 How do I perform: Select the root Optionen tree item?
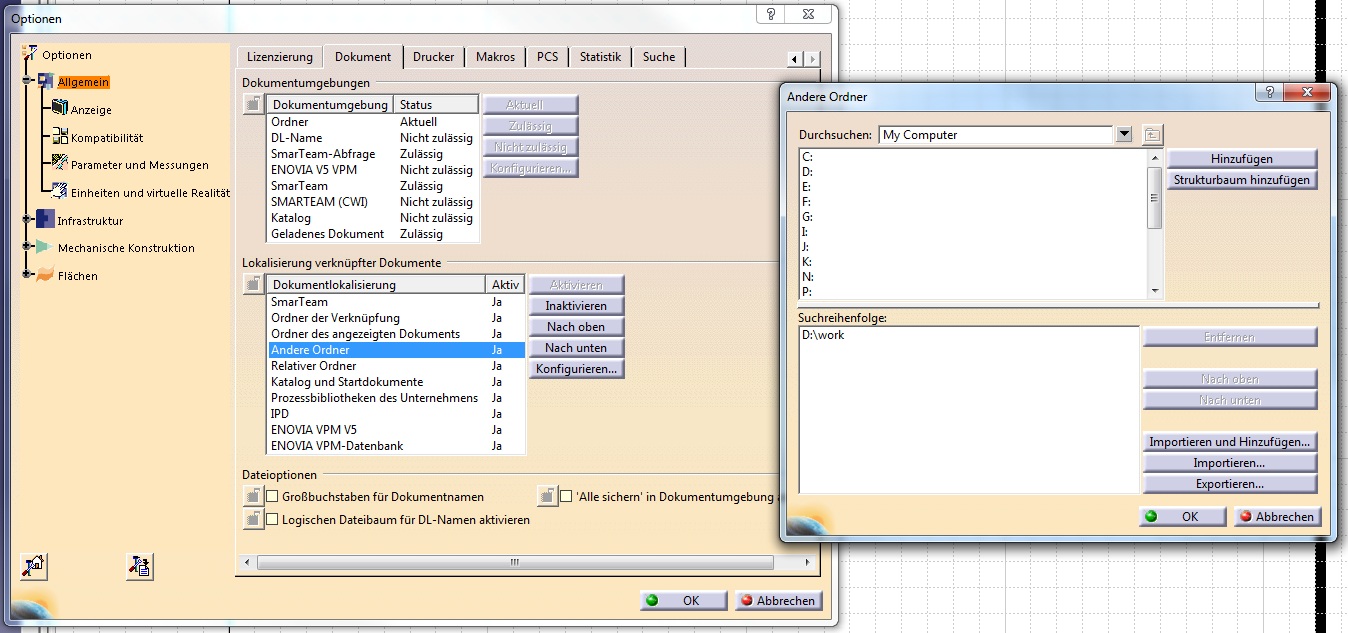67,55
